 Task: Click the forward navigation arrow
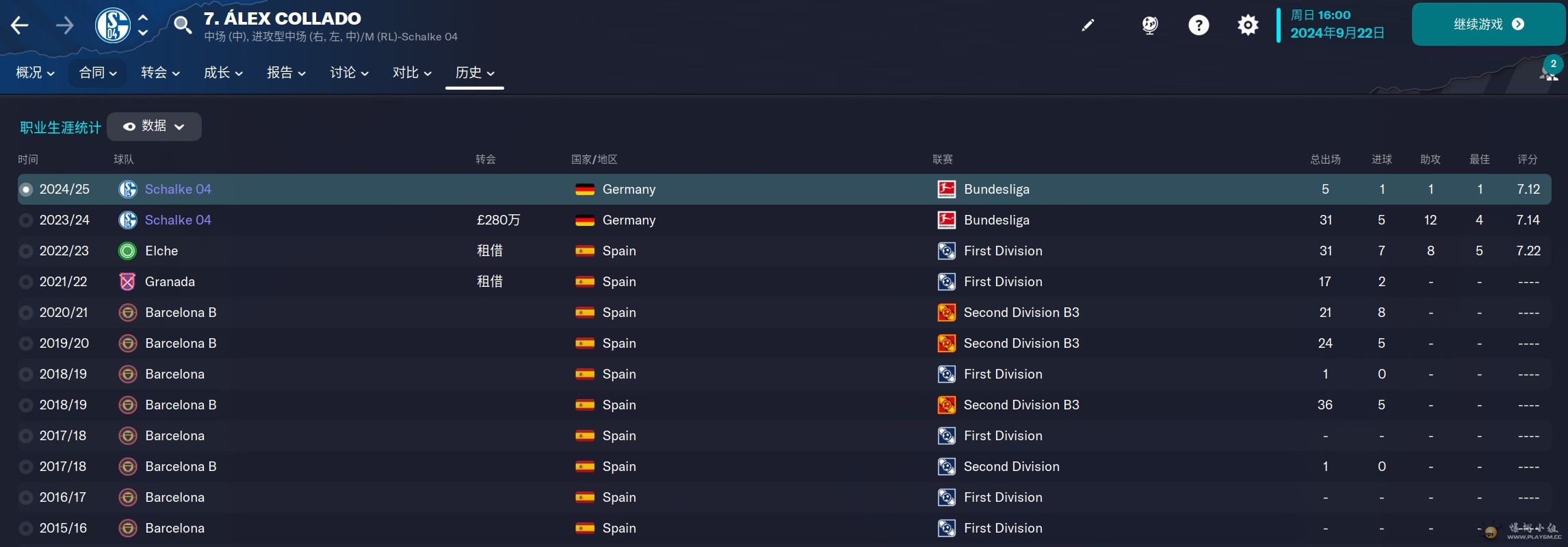(x=65, y=26)
